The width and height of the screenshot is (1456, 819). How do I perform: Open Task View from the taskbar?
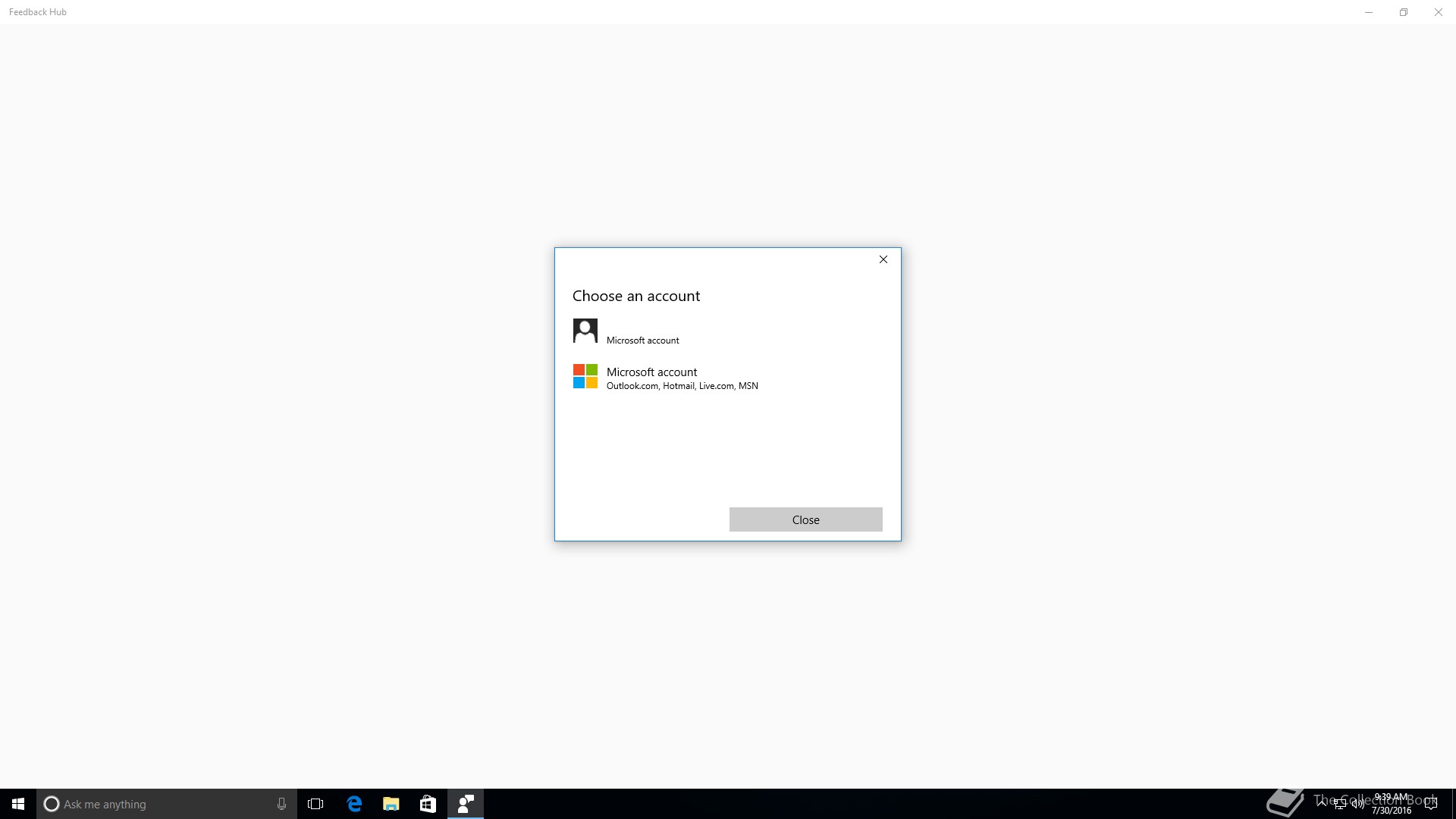[x=315, y=804]
